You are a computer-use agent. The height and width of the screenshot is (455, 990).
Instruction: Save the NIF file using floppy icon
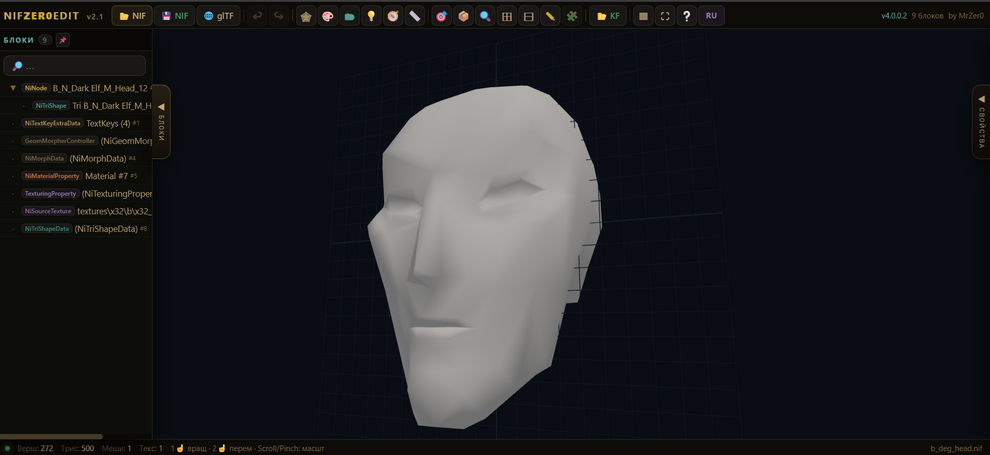(175, 16)
